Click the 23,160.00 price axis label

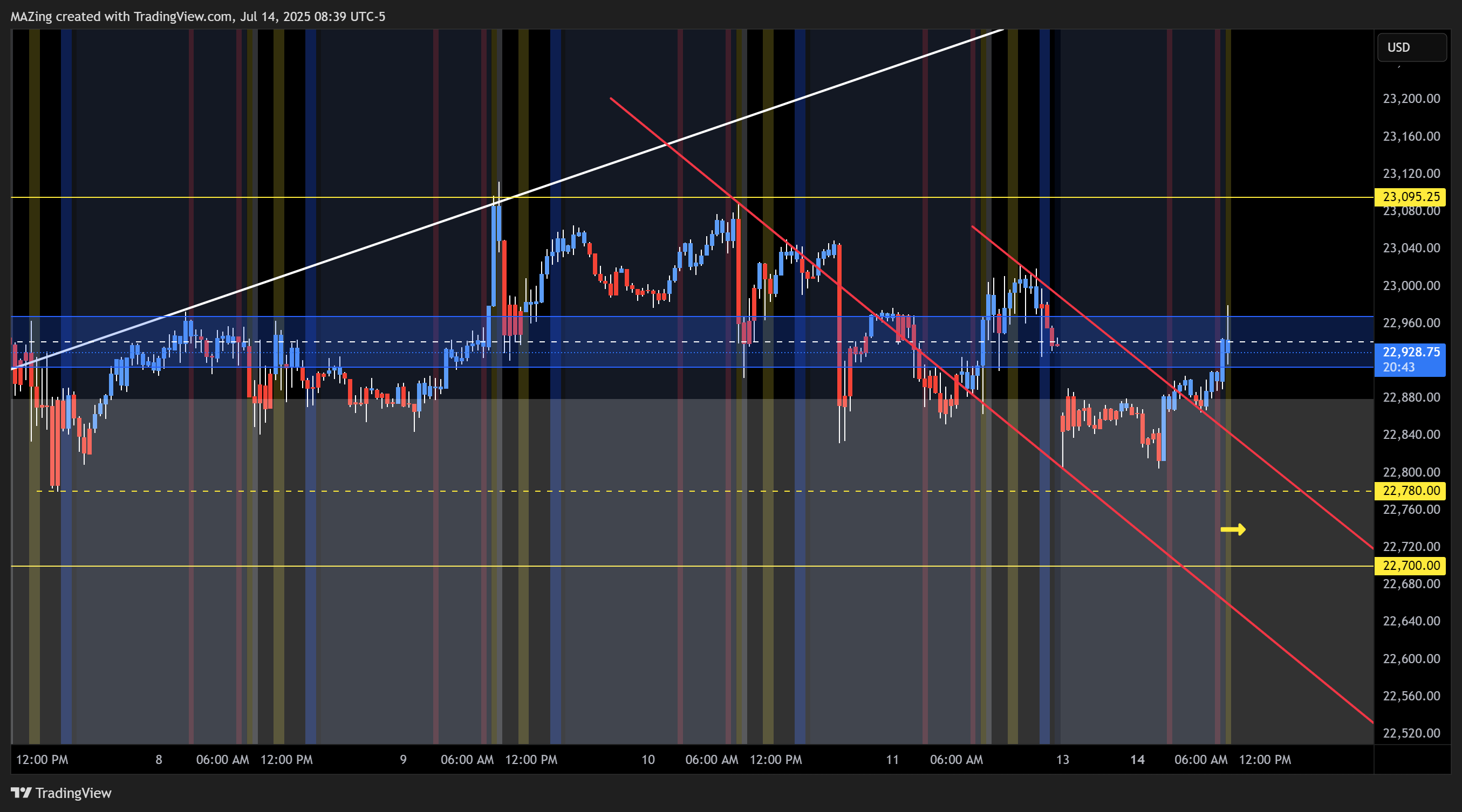pos(1411,136)
